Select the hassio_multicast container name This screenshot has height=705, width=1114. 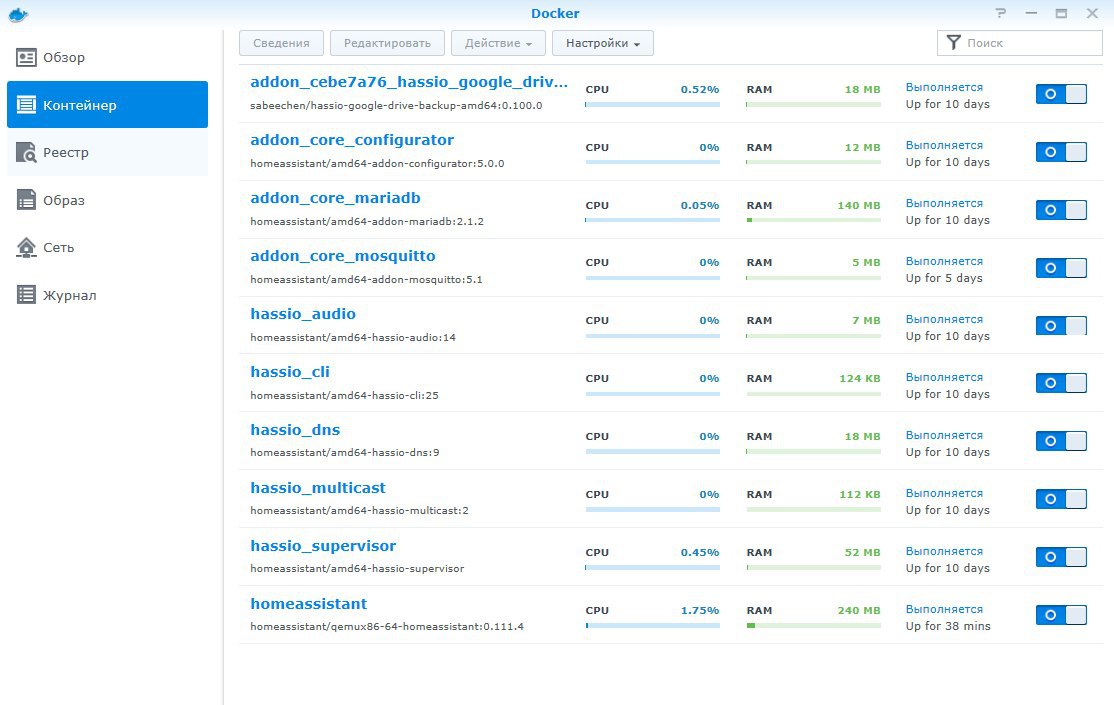(318, 488)
